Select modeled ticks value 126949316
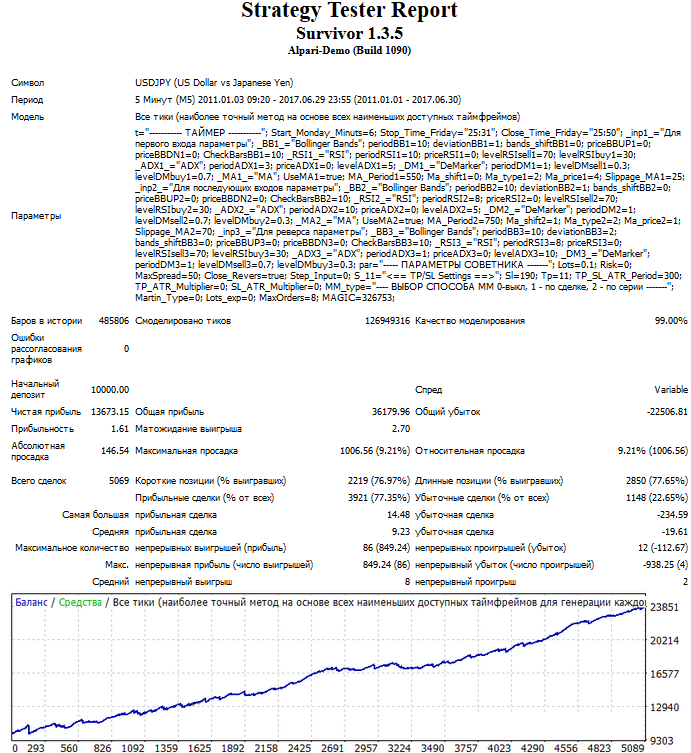This screenshot has height=753, width=691. pos(387,321)
